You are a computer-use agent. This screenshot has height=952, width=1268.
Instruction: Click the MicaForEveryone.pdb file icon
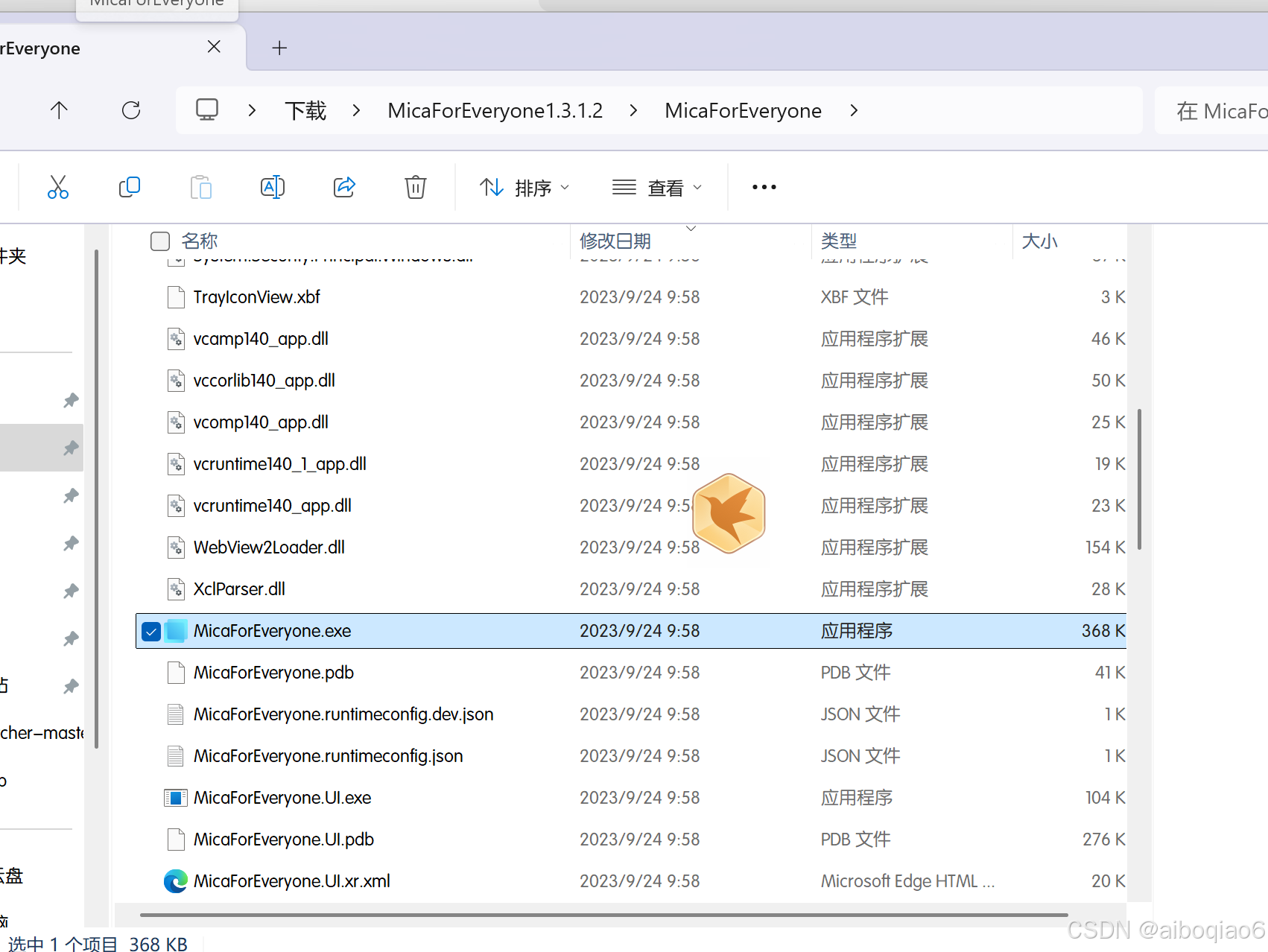point(176,673)
